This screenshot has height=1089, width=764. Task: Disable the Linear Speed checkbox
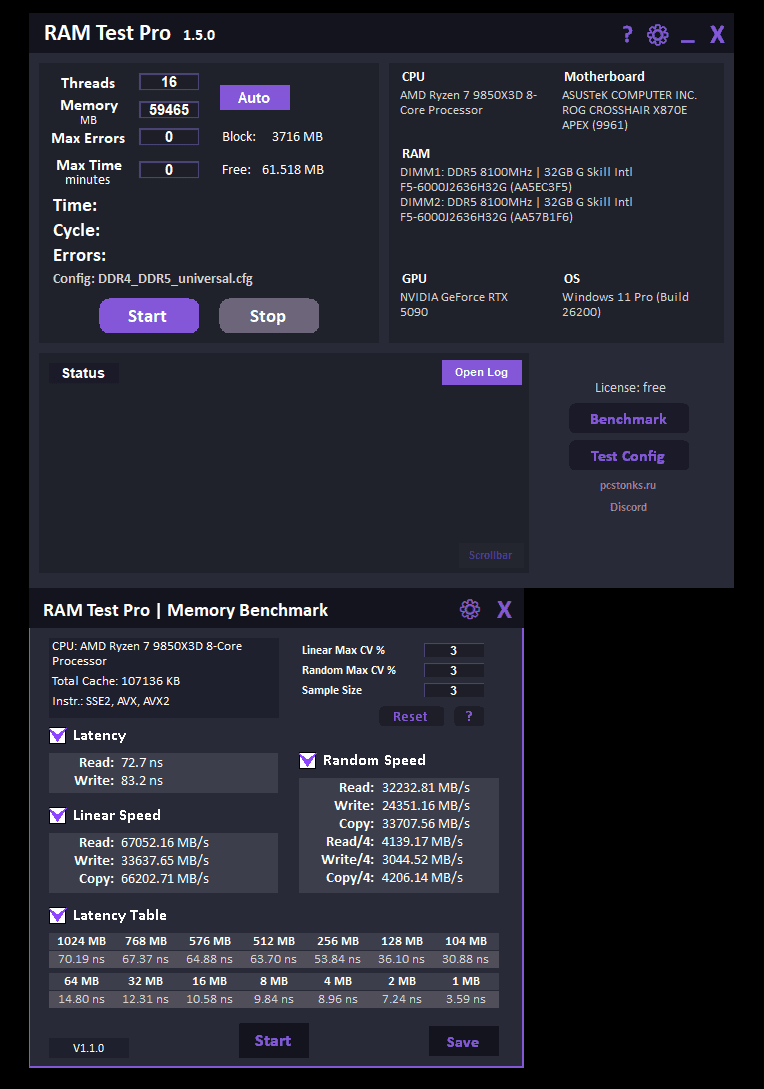pyautogui.click(x=58, y=816)
